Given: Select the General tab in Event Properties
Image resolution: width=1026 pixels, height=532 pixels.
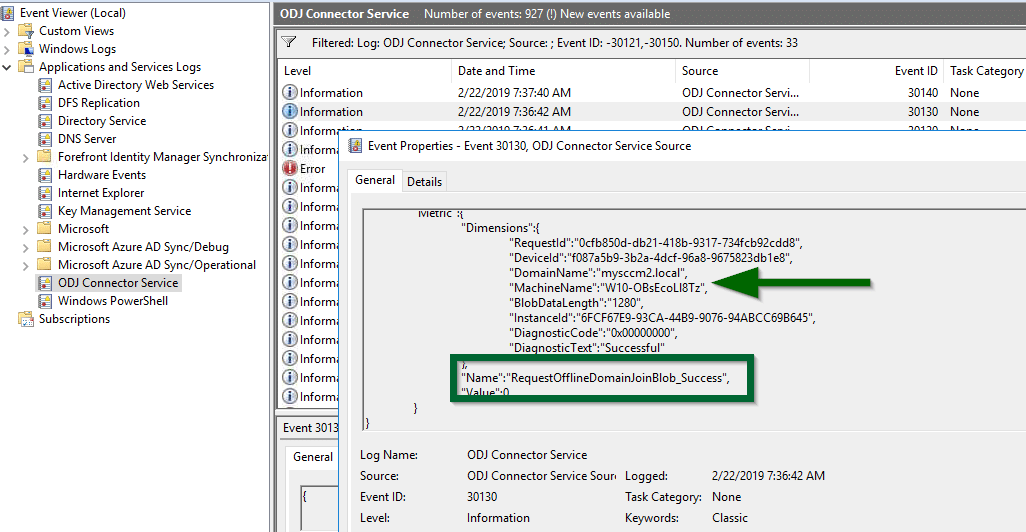Looking at the screenshot, I should click(375, 180).
